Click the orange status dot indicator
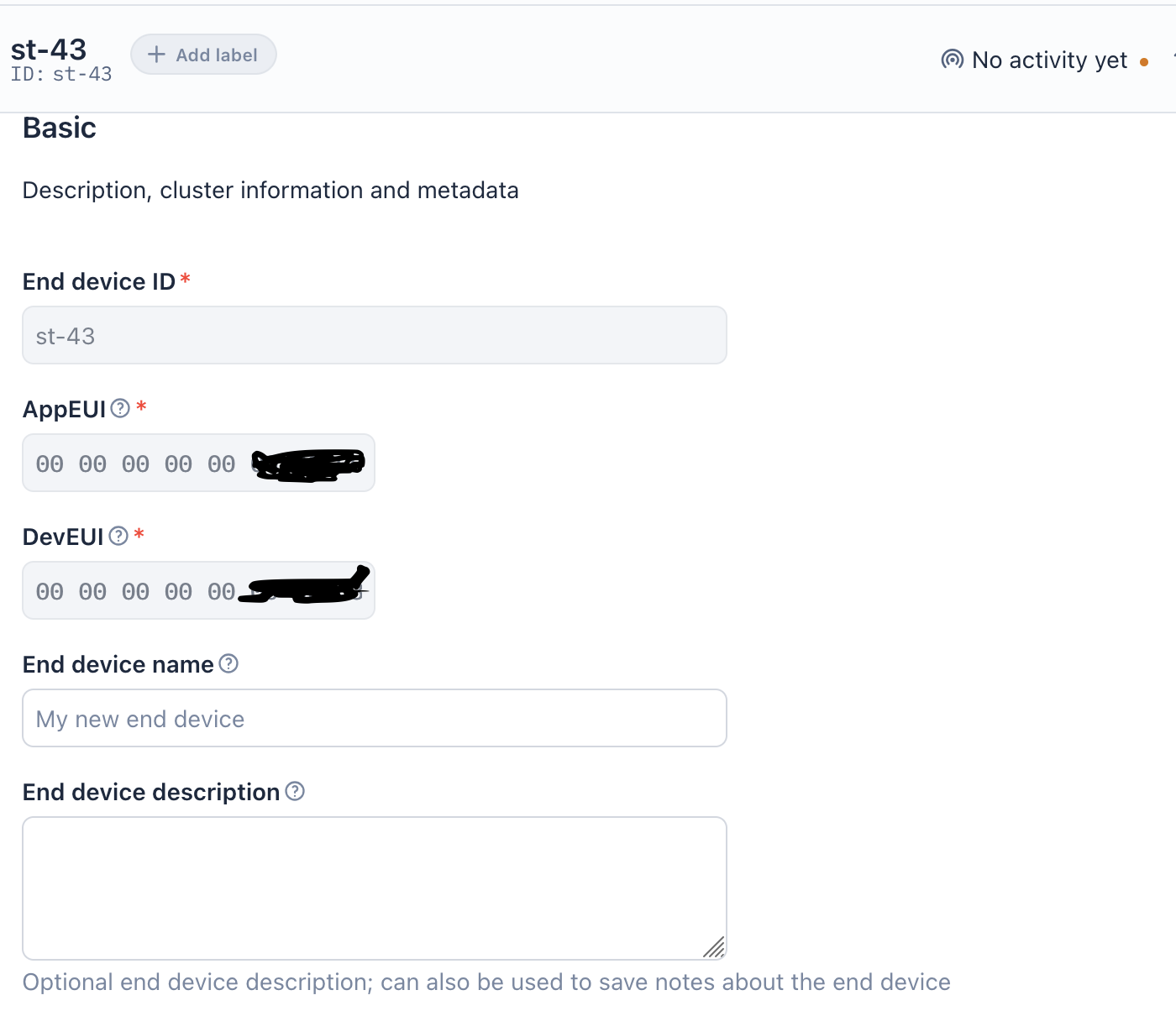The width and height of the screenshot is (1176, 1011). pyautogui.click(x=1144, y=62)
